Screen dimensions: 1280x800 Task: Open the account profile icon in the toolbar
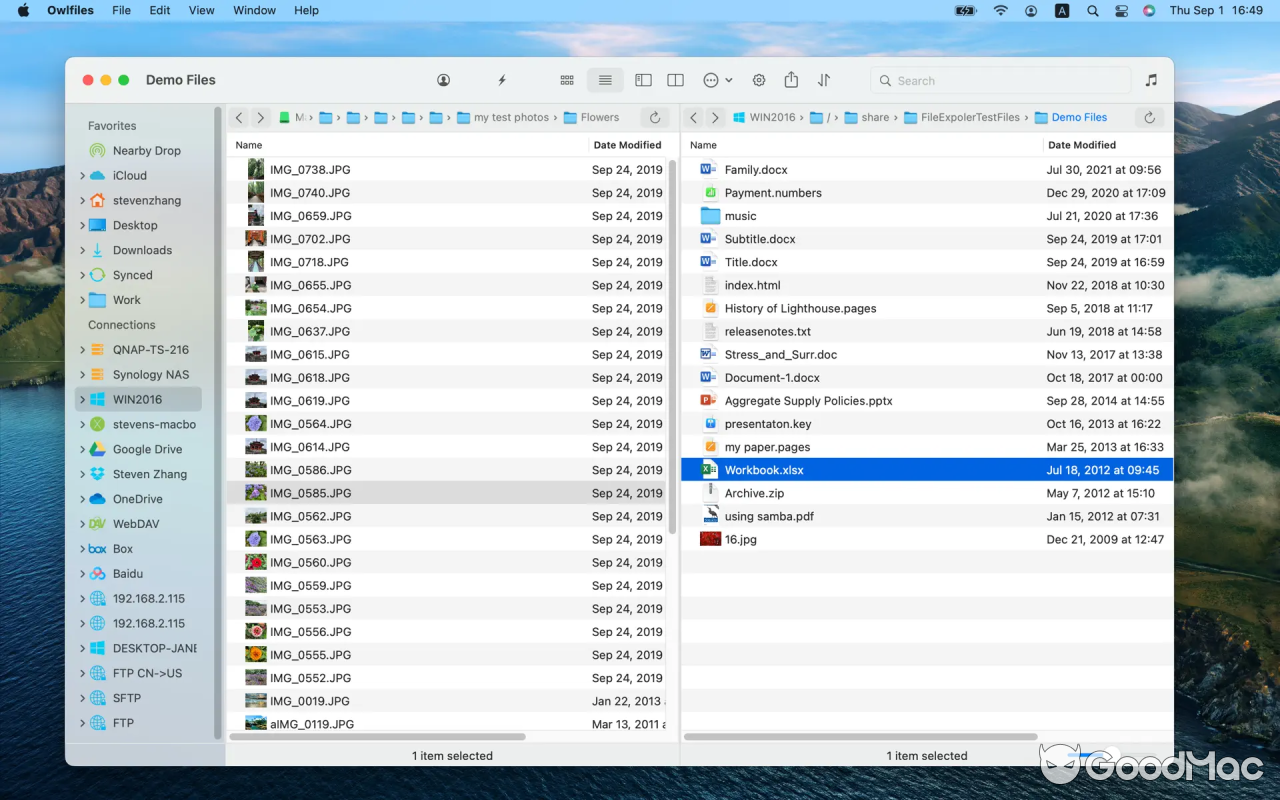443,80
